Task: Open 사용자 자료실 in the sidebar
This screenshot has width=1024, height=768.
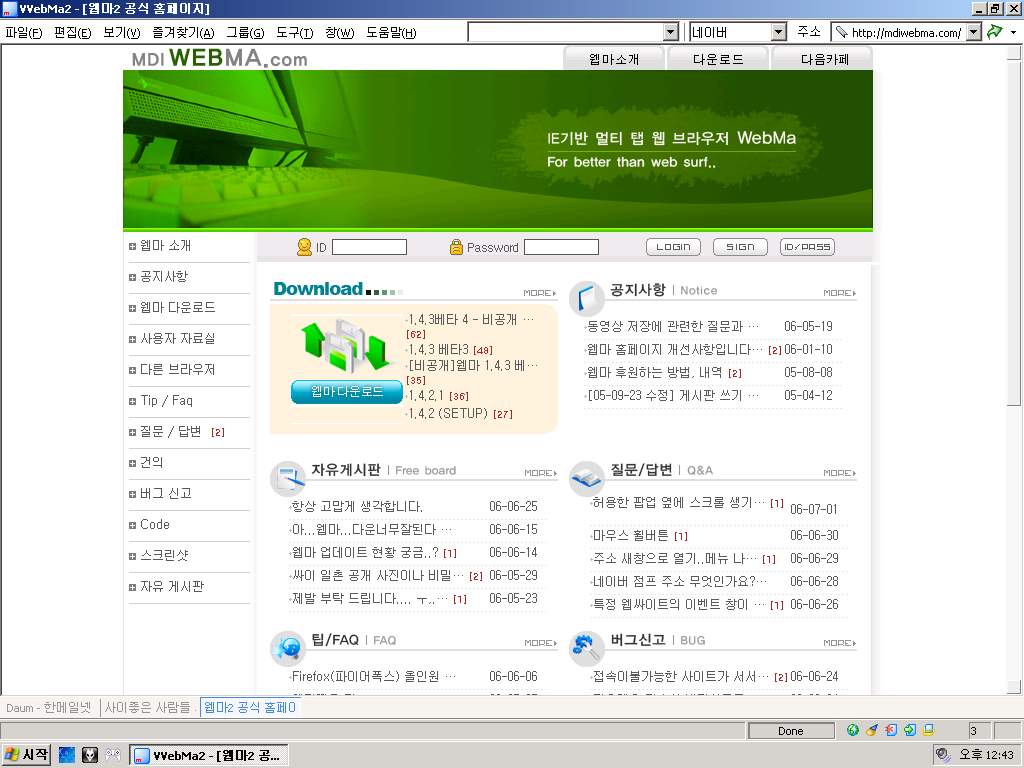Action: tap(177, 338)
